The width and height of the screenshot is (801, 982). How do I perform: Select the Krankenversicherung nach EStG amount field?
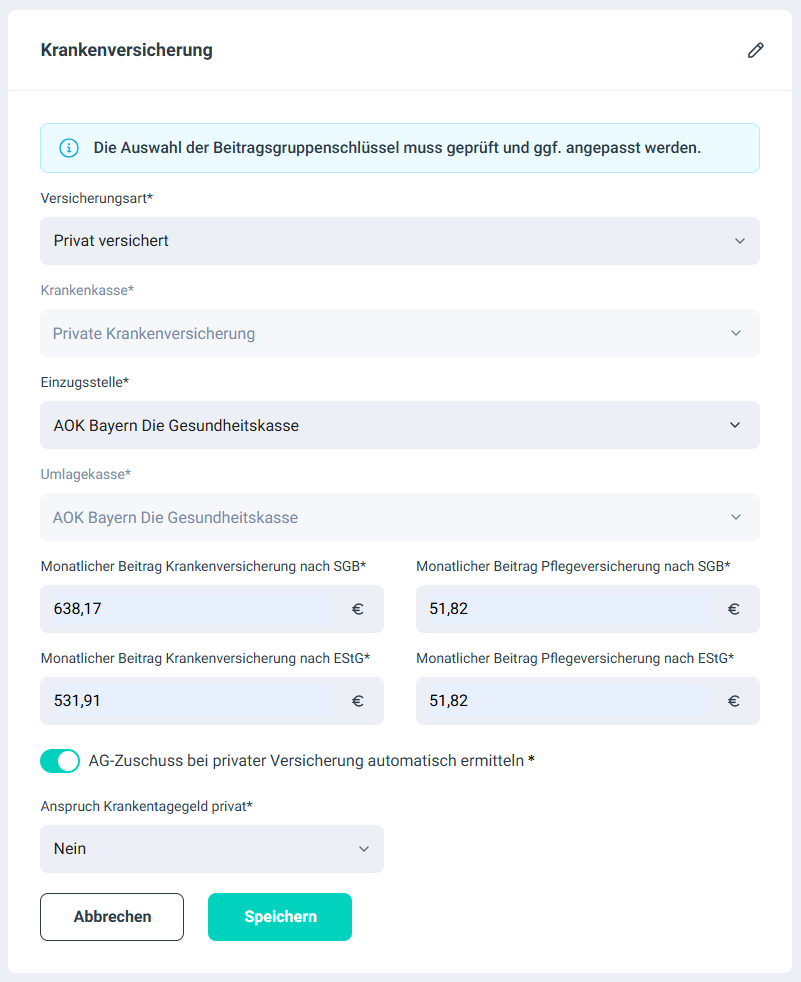(x=186, y=701)
